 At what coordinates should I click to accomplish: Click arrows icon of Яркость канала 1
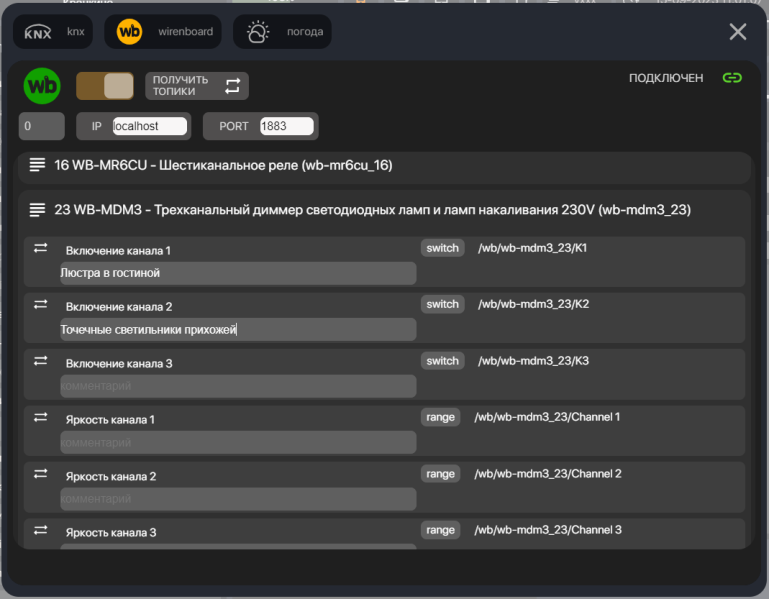41,417
